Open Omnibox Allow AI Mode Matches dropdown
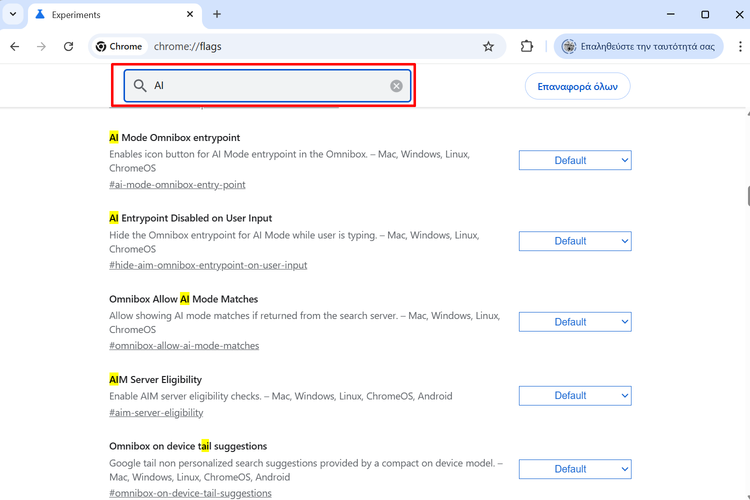Image resolution: width=750 pixels, height=500 pixels. [x=574, y=322]
